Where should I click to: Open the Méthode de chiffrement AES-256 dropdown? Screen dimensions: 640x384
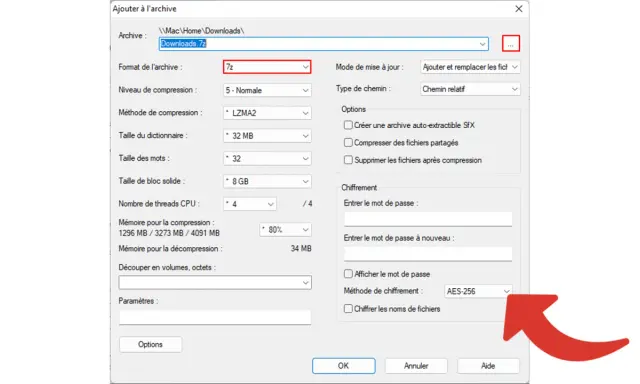(x=478, y=291)
